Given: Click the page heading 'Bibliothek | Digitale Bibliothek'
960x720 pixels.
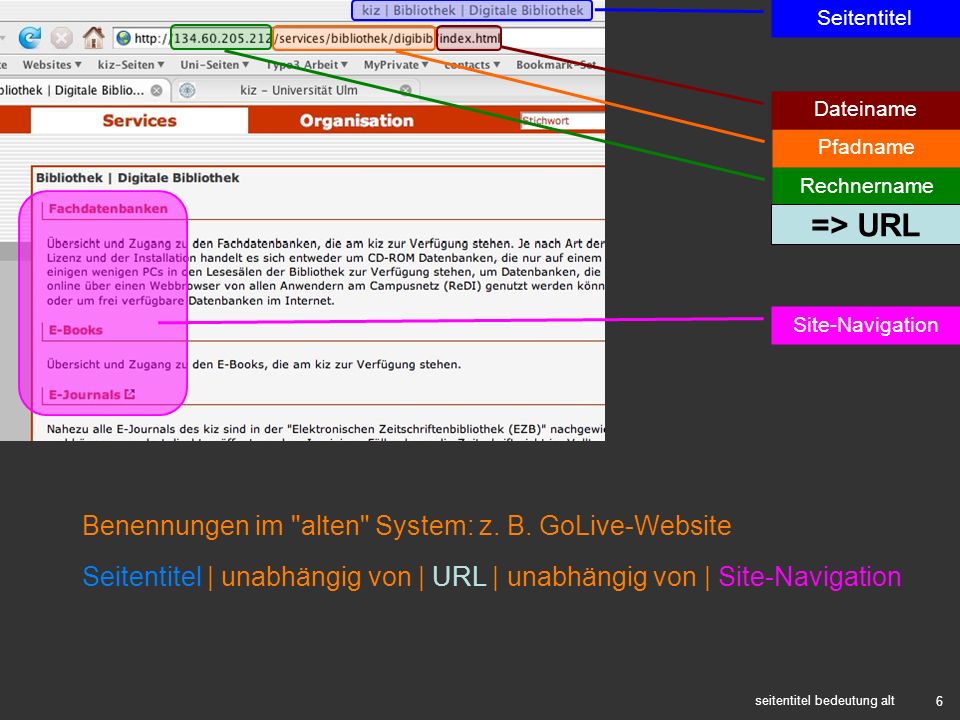Looking at the screenshot, I should [138, 178].
